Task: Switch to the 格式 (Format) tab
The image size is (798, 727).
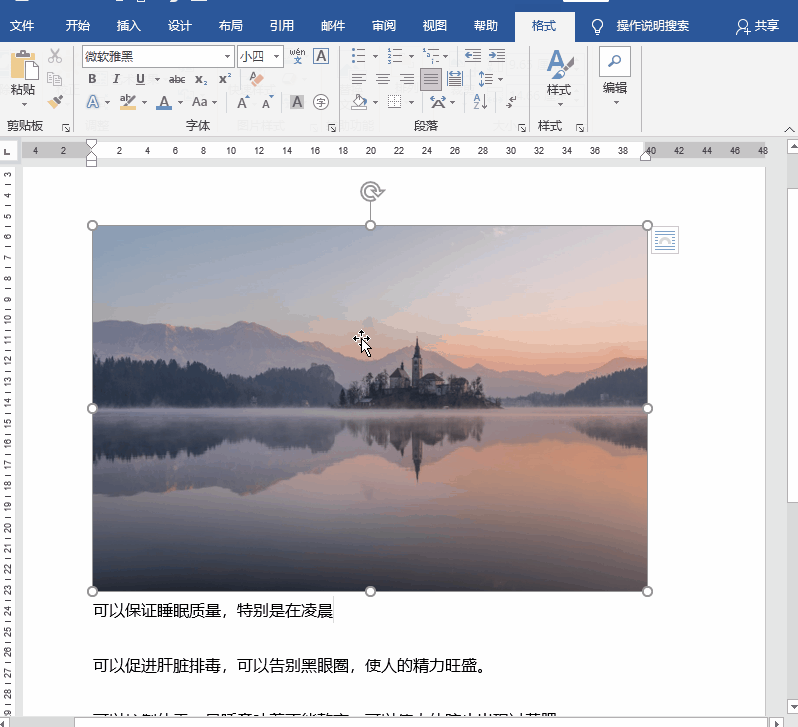Action: 544,26
